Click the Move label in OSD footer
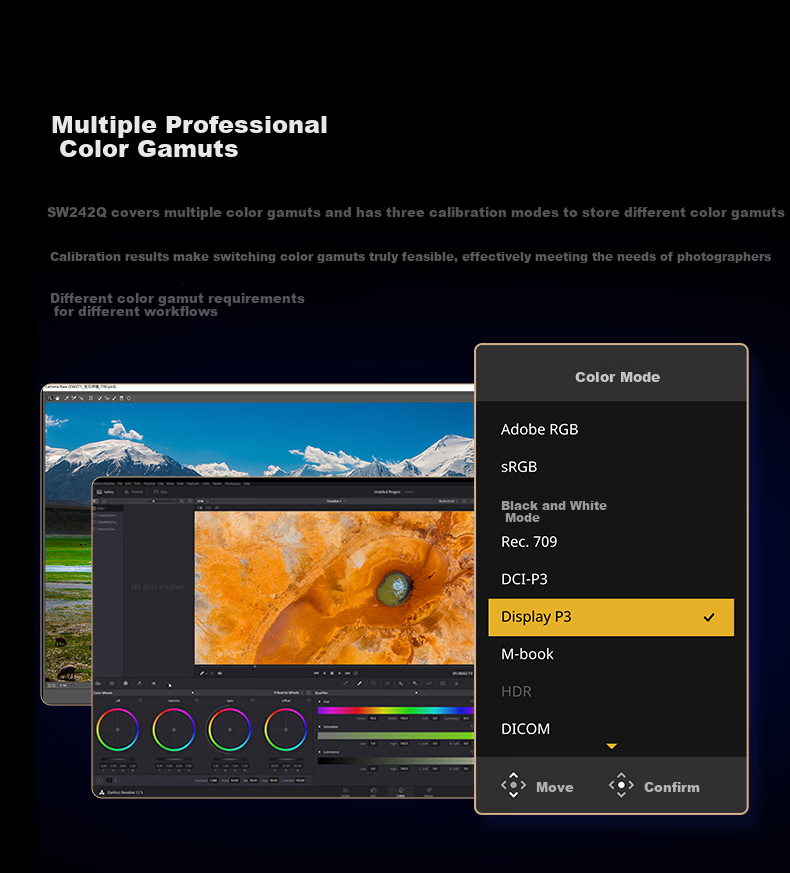Image resolution: width=790 pixels, height=873 pixels. coord(555,787)
